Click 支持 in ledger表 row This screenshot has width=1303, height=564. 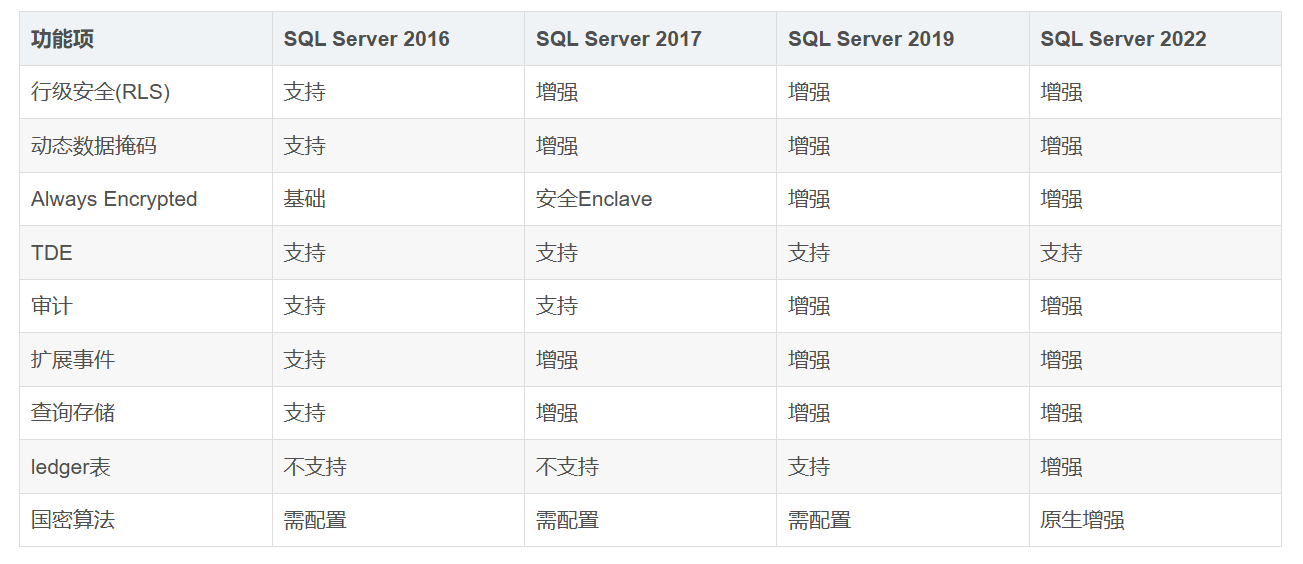pyautogui.click(x=809, y=467)
